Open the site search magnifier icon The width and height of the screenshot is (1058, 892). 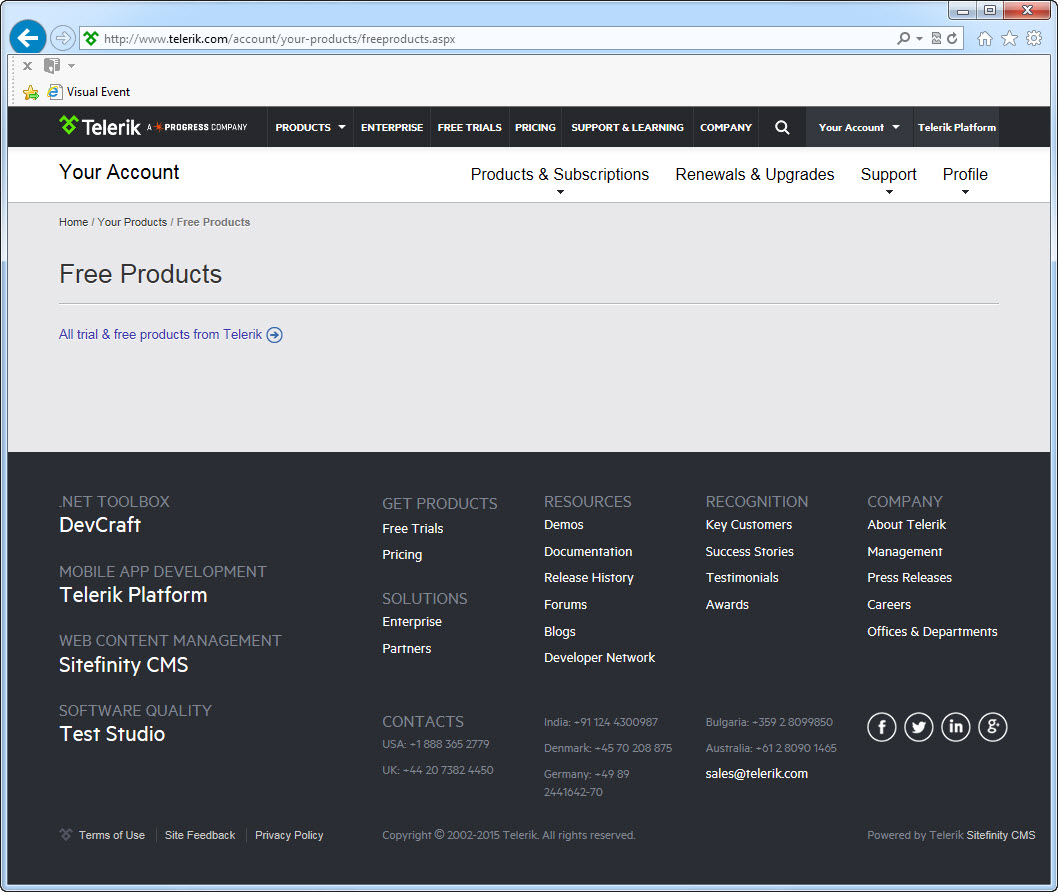(782, 128)
